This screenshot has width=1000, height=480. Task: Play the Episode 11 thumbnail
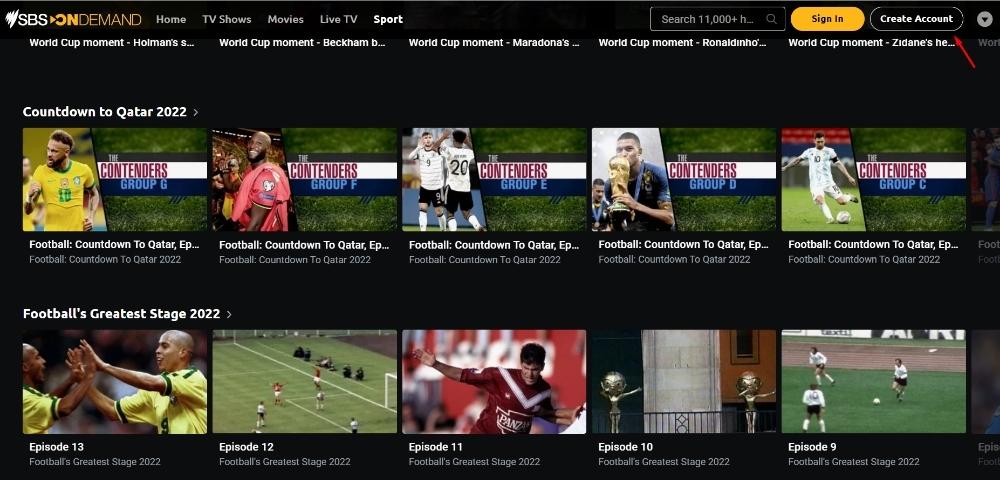494,382
